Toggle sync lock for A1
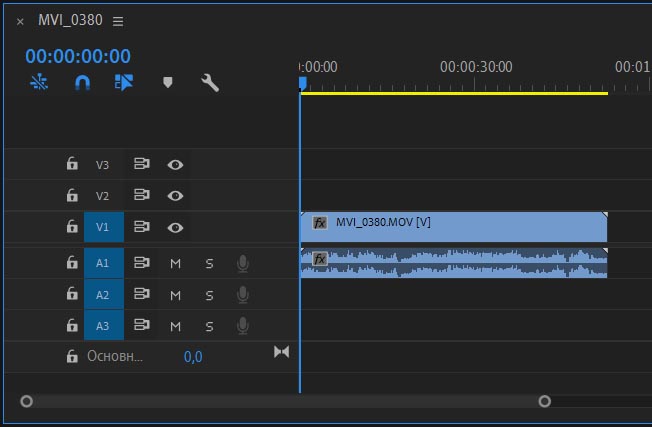 coord(141,263)
